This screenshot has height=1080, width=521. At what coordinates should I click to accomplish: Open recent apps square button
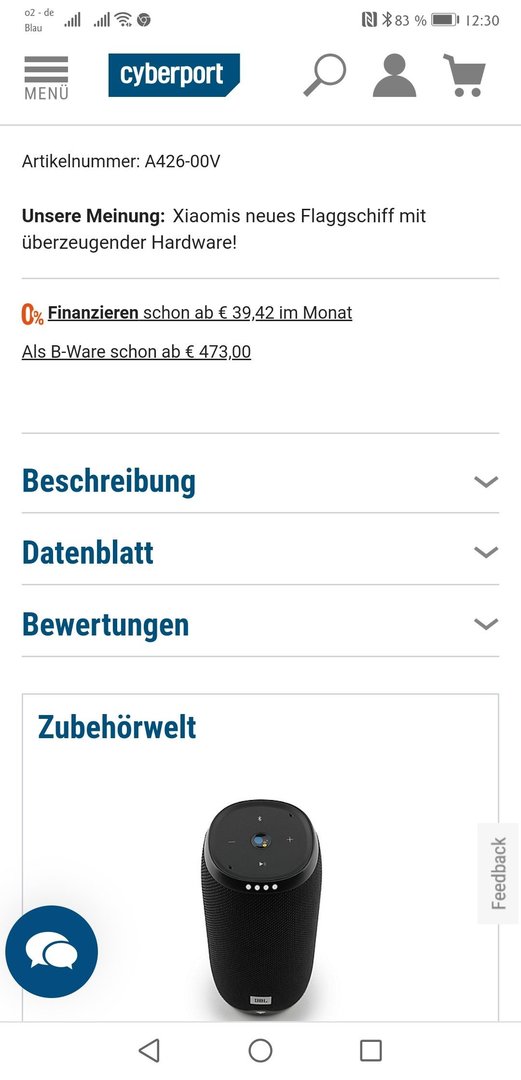371,1050
